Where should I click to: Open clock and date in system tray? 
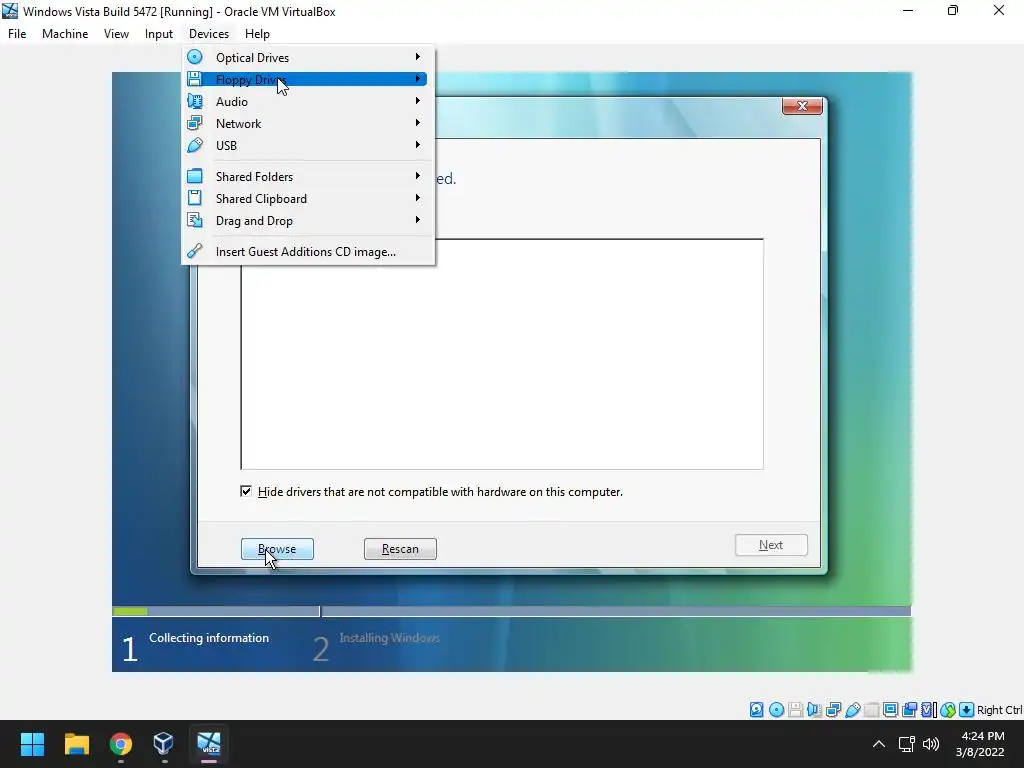tap(981, 744)
